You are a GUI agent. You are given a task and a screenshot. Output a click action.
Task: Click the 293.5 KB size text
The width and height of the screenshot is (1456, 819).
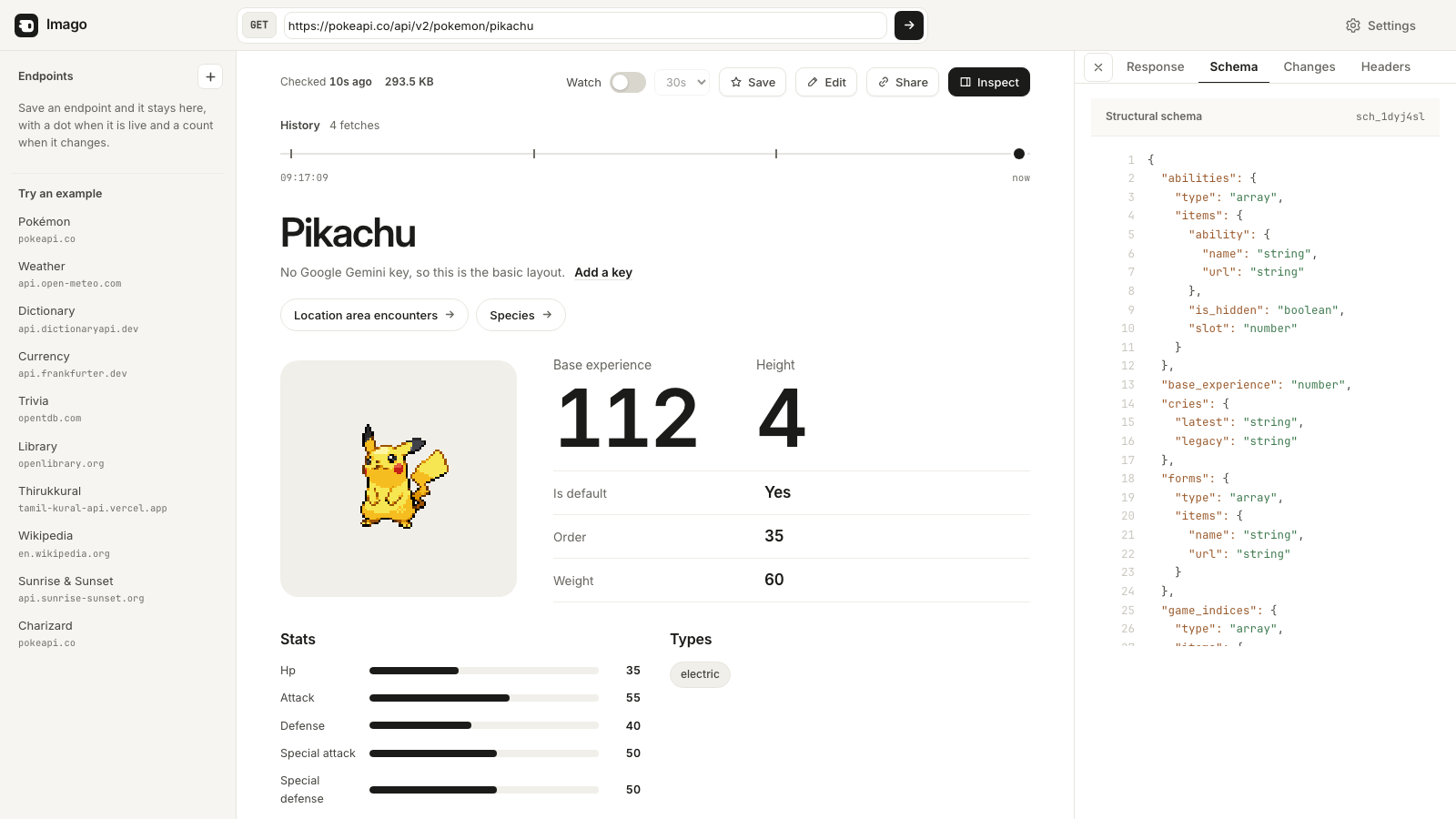coord(409,82)
